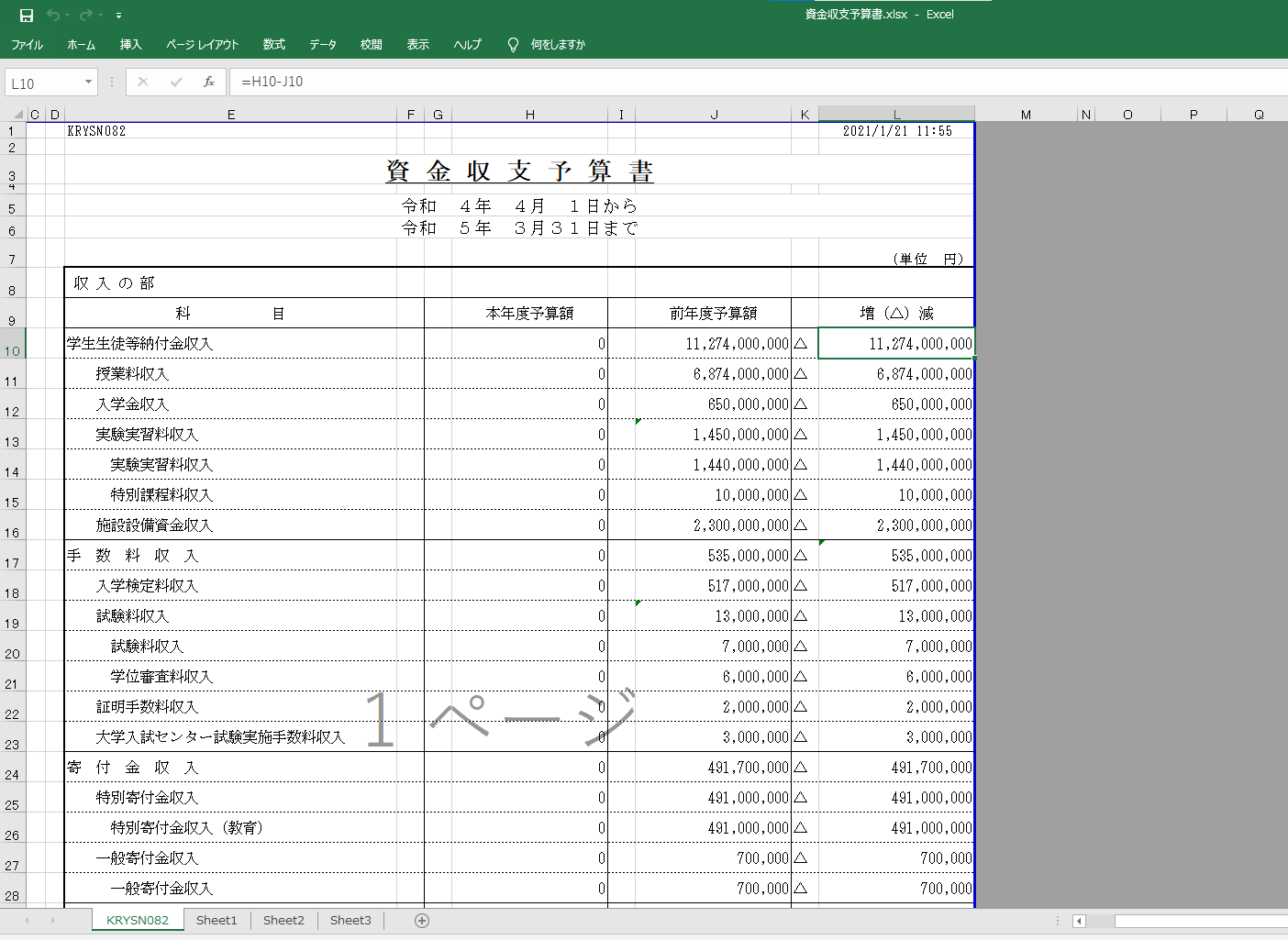The height and width of the screenshot is (940, 1288).
Task: Click the 本年度予算額 header cell
Action: click(x=529, y=314)
